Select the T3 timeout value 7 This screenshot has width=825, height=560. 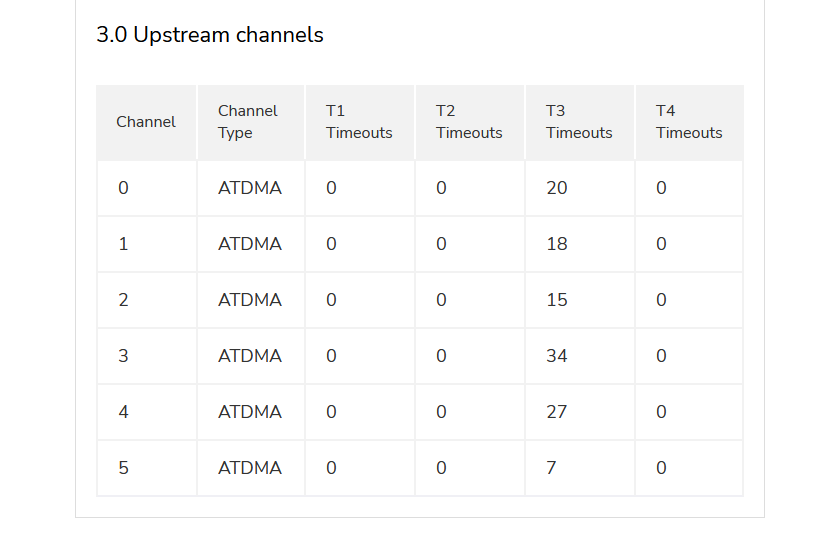click(551, 468)
